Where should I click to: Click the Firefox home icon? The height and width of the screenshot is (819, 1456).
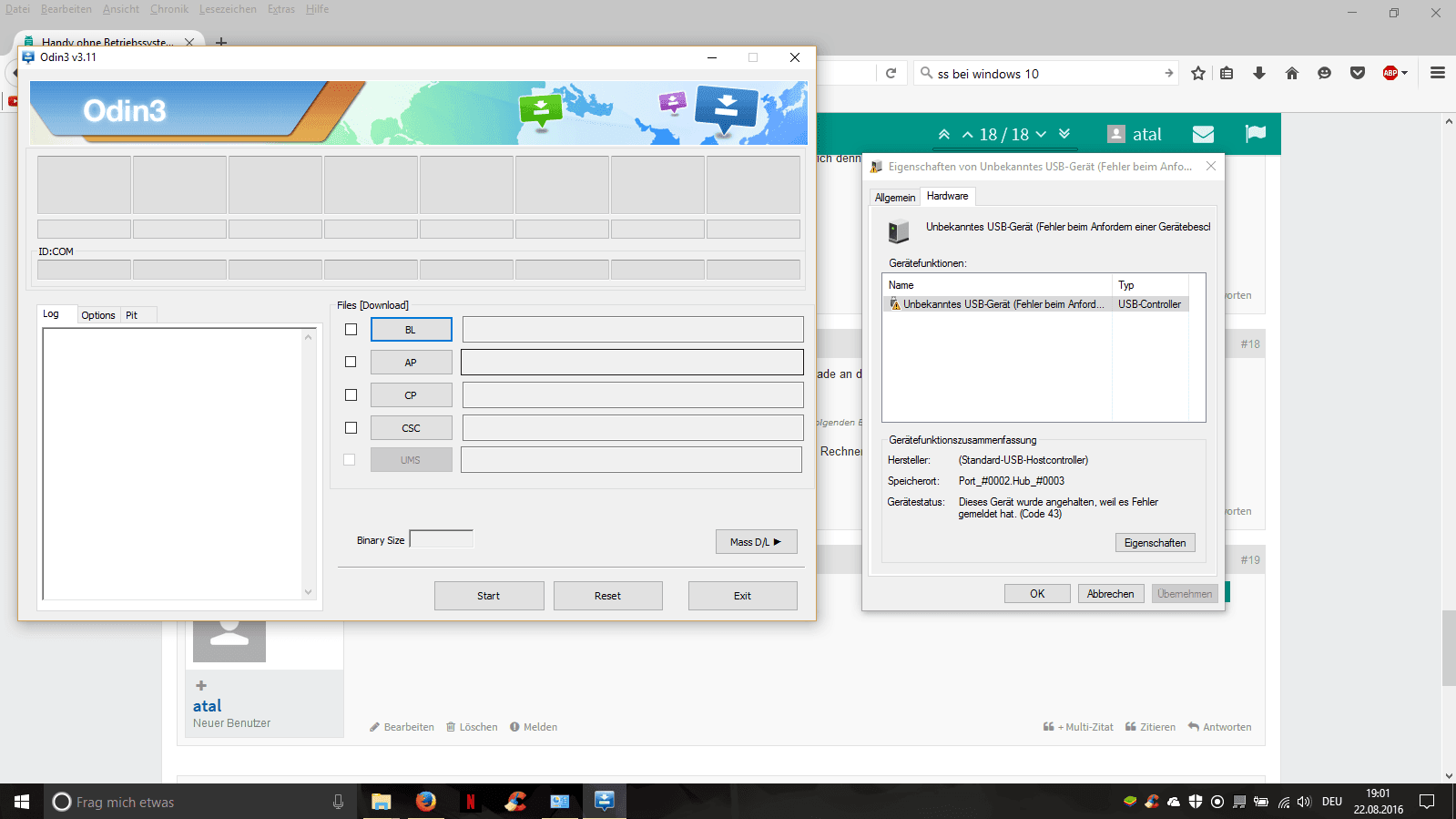pyautogui.click(x=1292, y=74)
